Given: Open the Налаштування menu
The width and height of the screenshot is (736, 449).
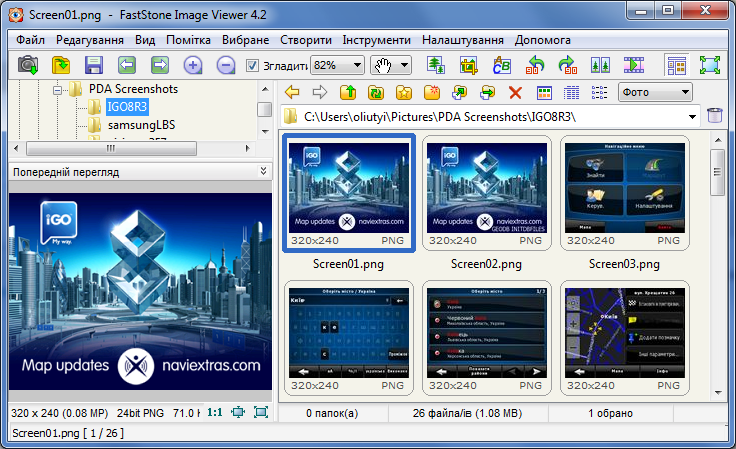Looking at the screenshot, I should point(463,40).
